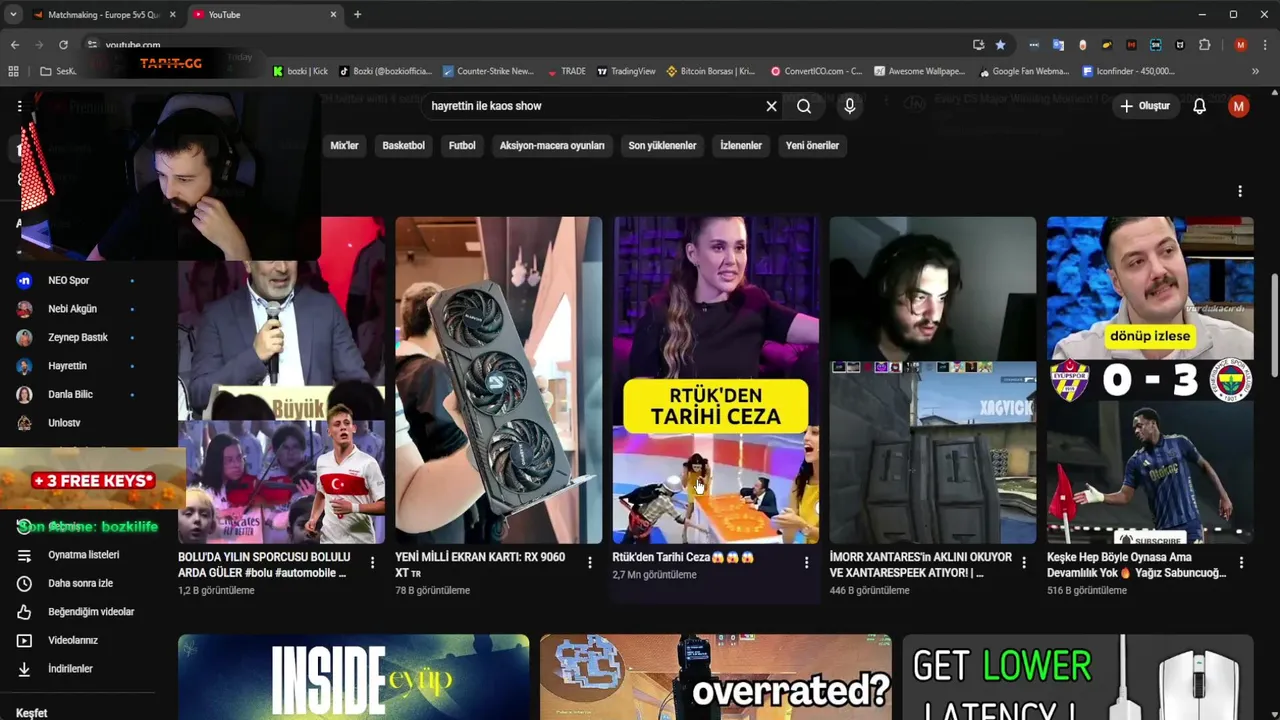
Task: Open the ConvertICO.com bookmark
Action: pyautogui.click(x=816, y=71)
